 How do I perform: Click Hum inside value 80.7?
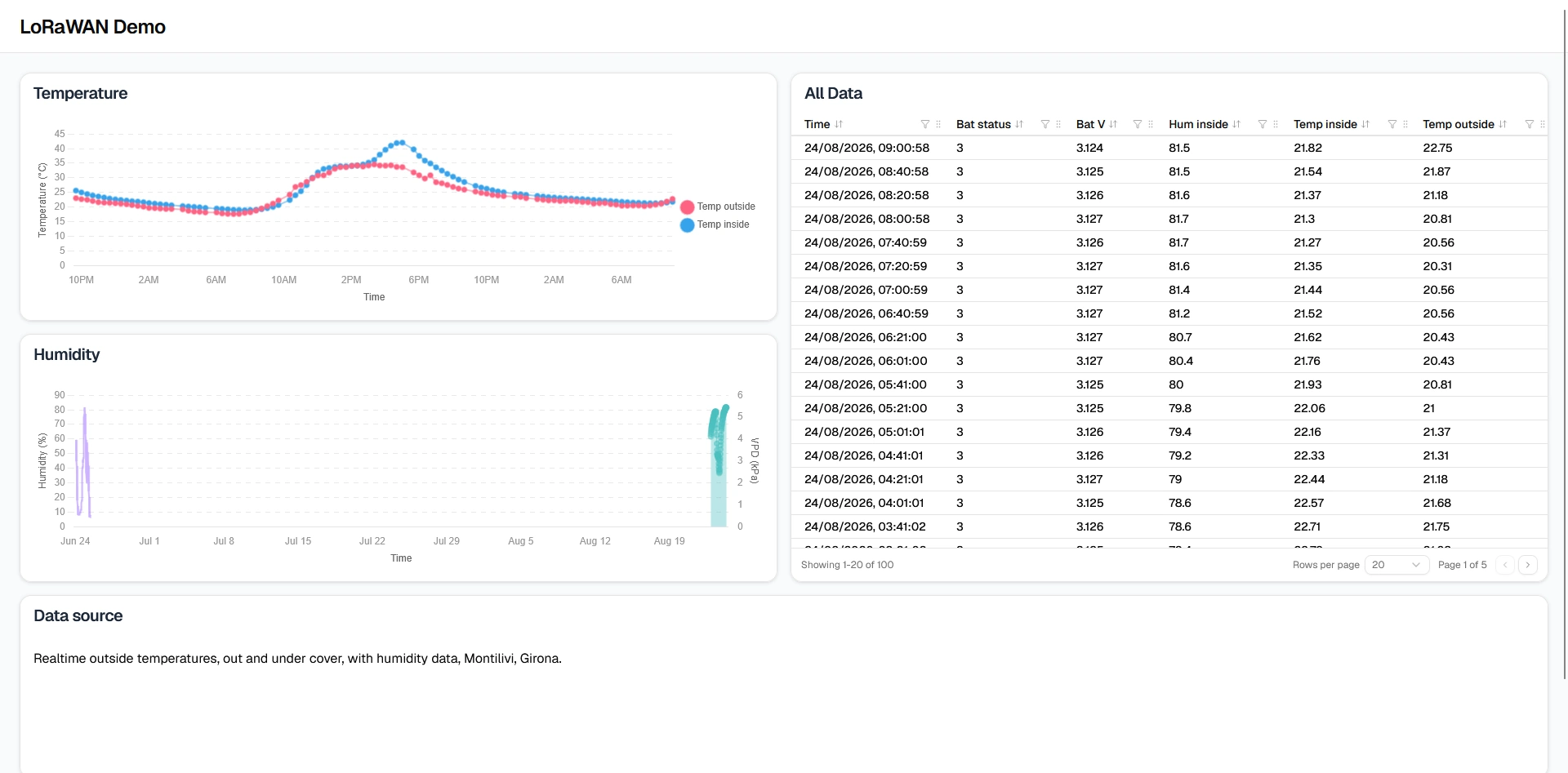coord(1180,337)
